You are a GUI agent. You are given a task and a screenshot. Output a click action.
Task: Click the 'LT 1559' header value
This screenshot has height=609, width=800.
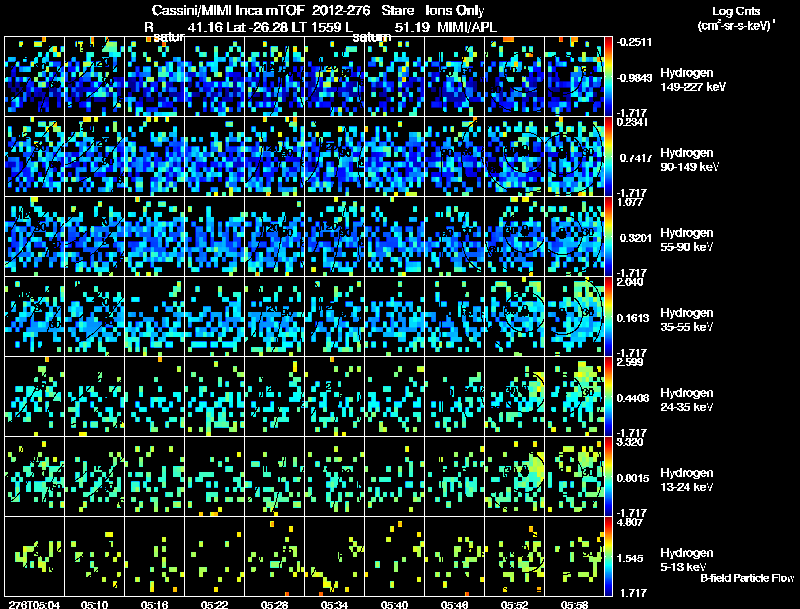(316, 27)
